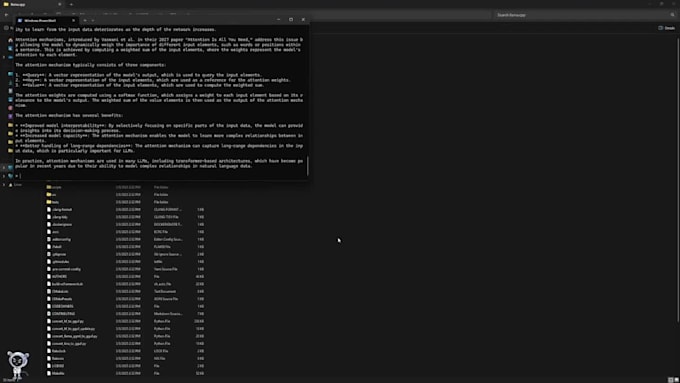Switch to details list view icon
Image resolution: width=680 pixels, height=383 pixels.
pyautogui.click(x=670, y=380)
